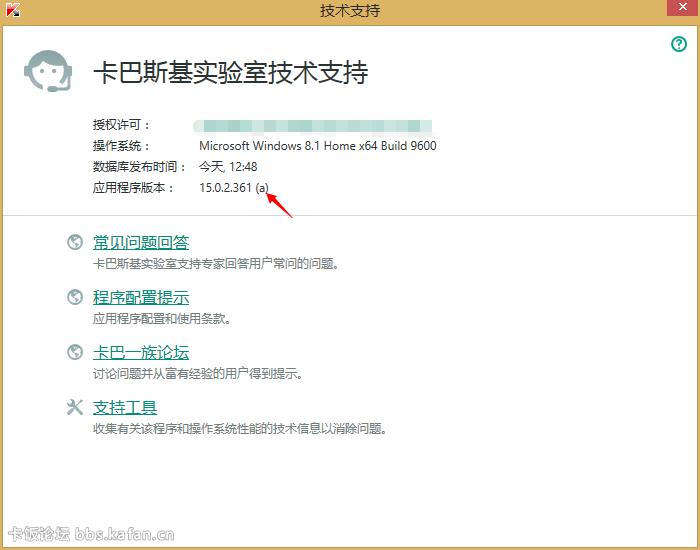Open the 常见问题回答 link

(x=141, y=242)
